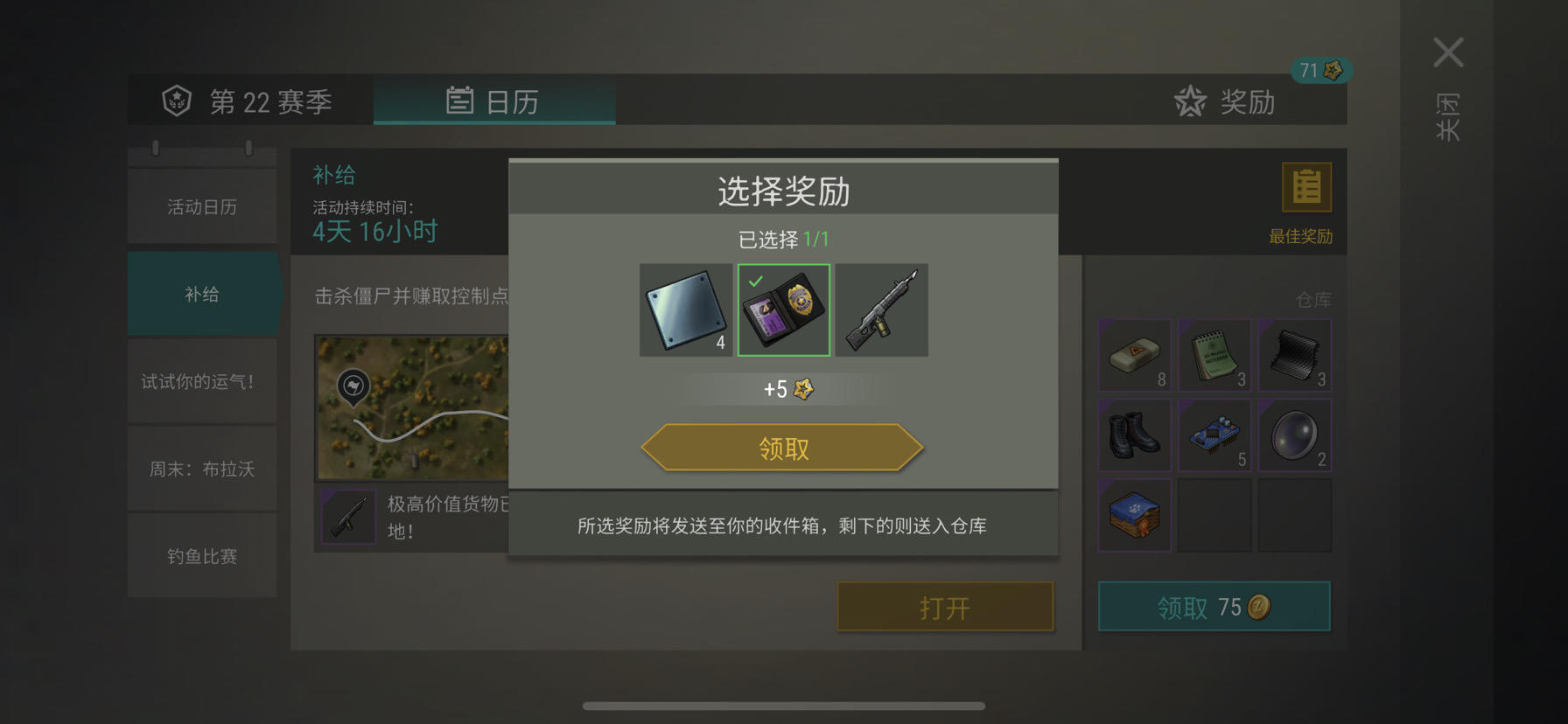The image size is (1568, 724).
Task: Open the 奖励 rewards tab
Action: [x=1225, y=102]
